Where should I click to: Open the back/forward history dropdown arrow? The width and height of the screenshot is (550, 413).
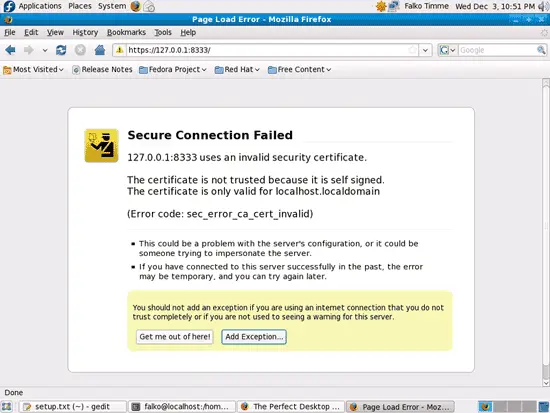[x=45, y=50]
